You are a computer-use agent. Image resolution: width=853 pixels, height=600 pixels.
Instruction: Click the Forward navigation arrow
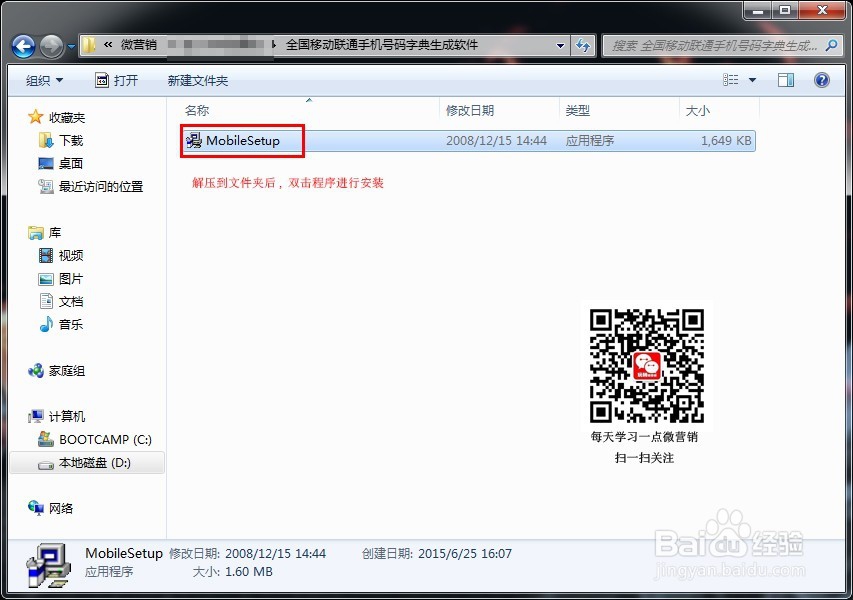tap(52, 46)
